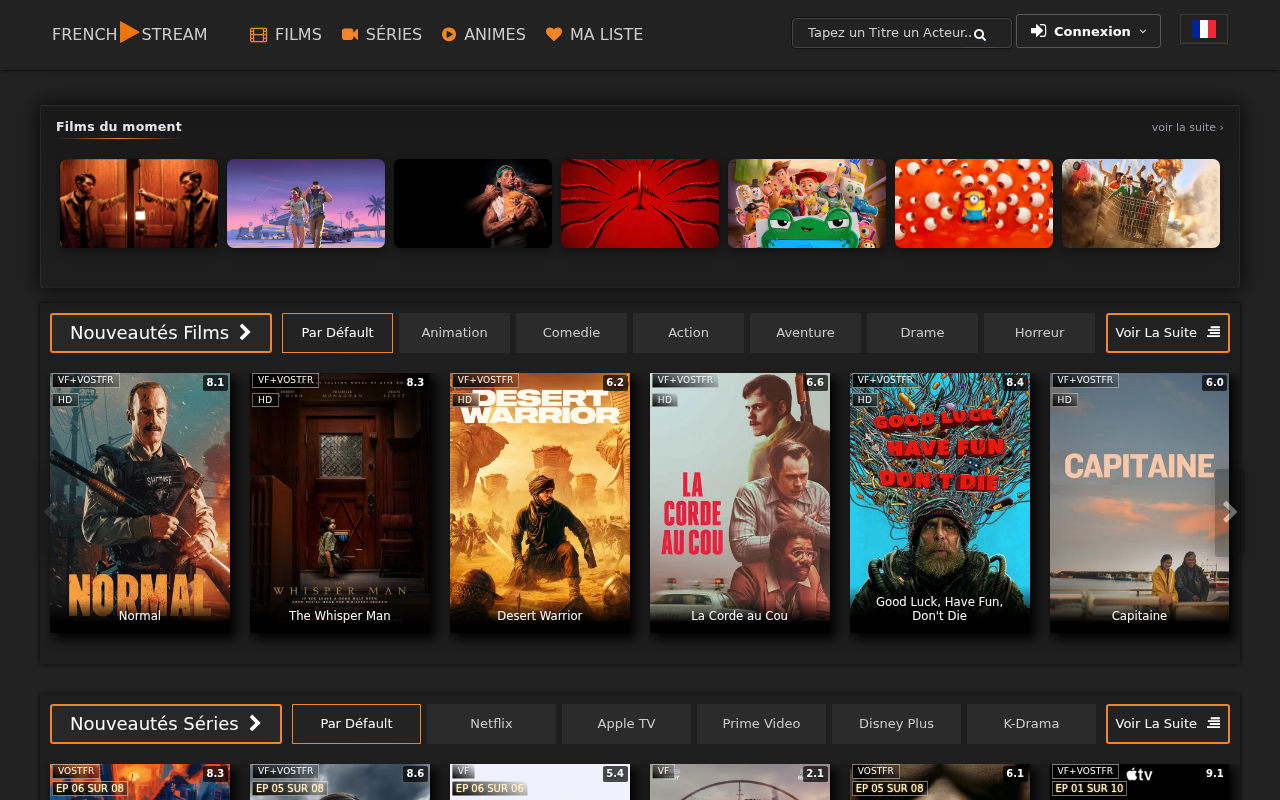Open Good Luck, Have Fun, Don't Die poster
This screenshot has width=1280, height=800.
click(940, 503)
